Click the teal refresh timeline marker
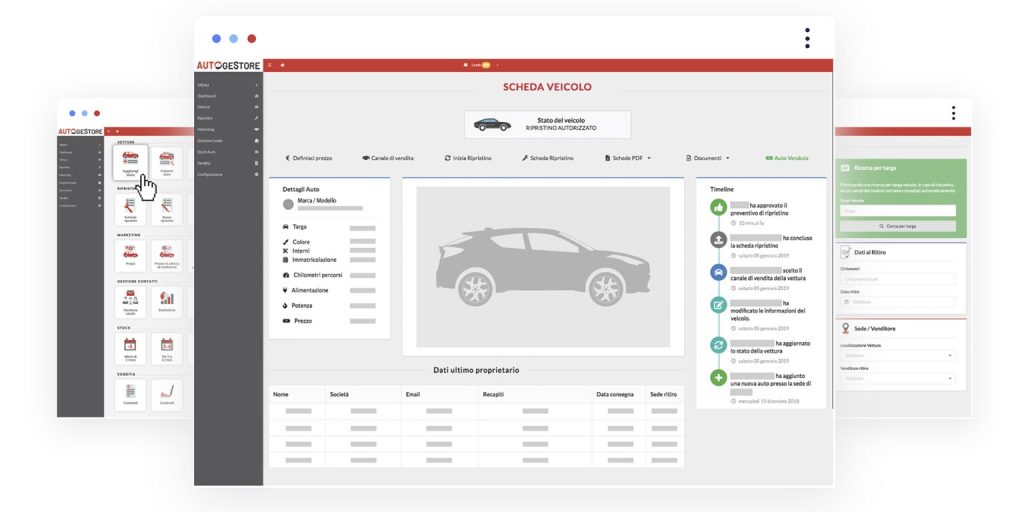The image size is (1024, 512). 719,345
